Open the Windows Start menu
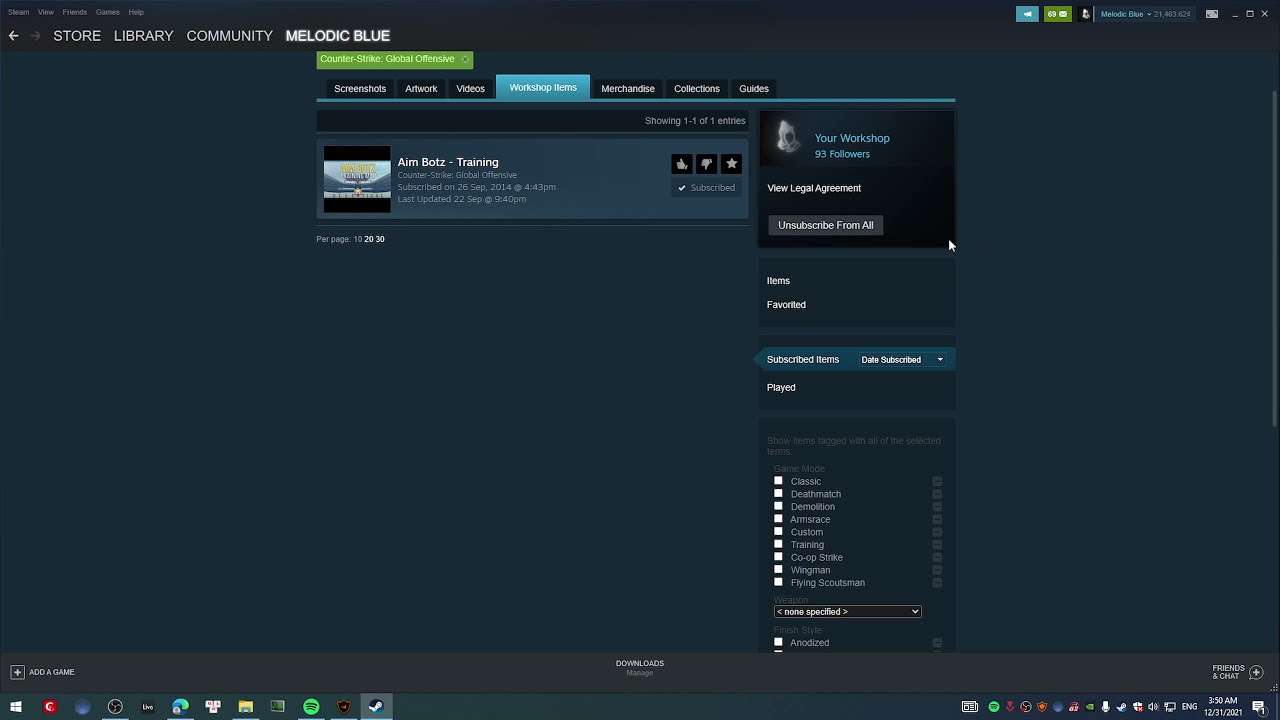1280x720 pixels. click(x=16, y=707)
